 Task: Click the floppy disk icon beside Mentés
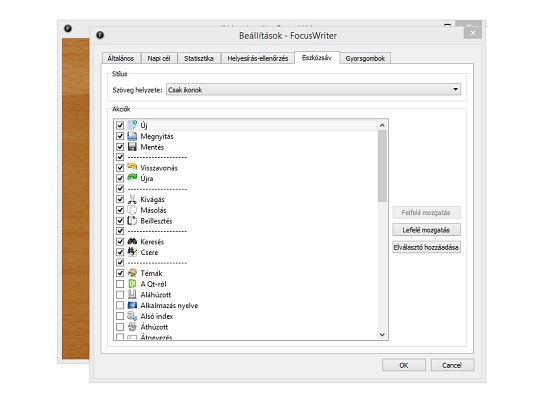coord(132,147)
